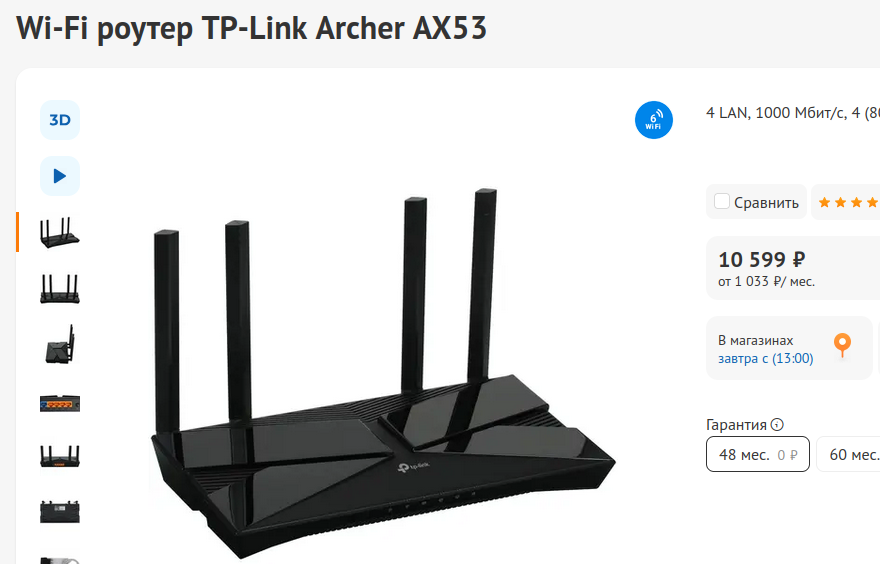Viewport: 880px width, 564px height.
Task: View the rear ports thumbnail with orange connectors
Action: coord(60,403)
